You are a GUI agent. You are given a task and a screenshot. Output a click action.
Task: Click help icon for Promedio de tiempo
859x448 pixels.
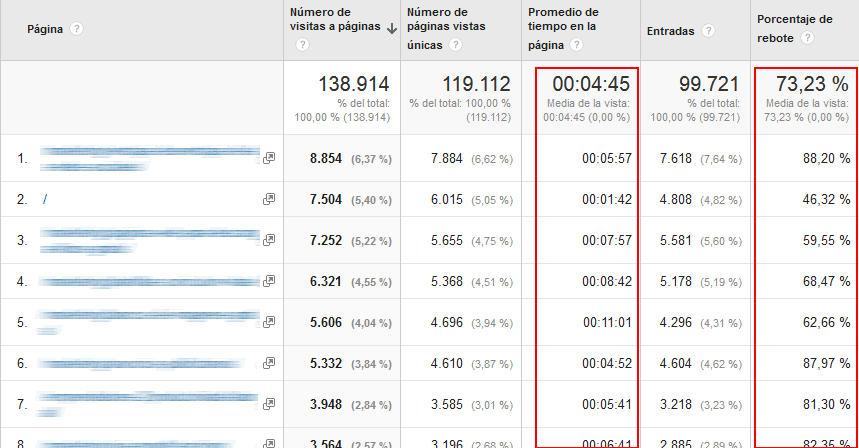pyautogui.click(x=577, y=45)
